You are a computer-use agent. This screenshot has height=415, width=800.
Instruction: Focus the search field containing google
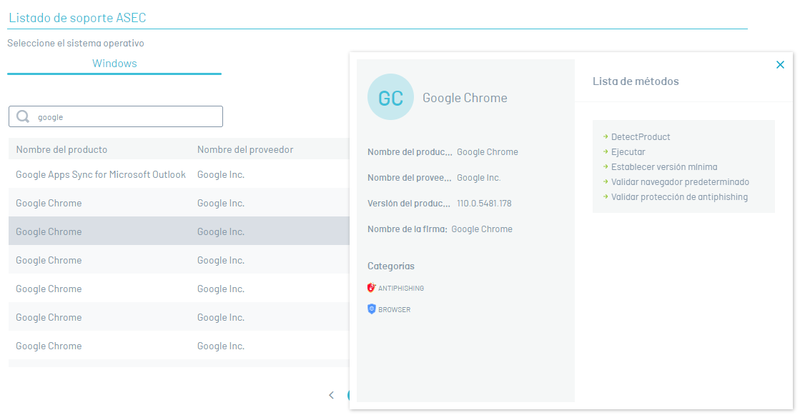click(x=116, y=116)
